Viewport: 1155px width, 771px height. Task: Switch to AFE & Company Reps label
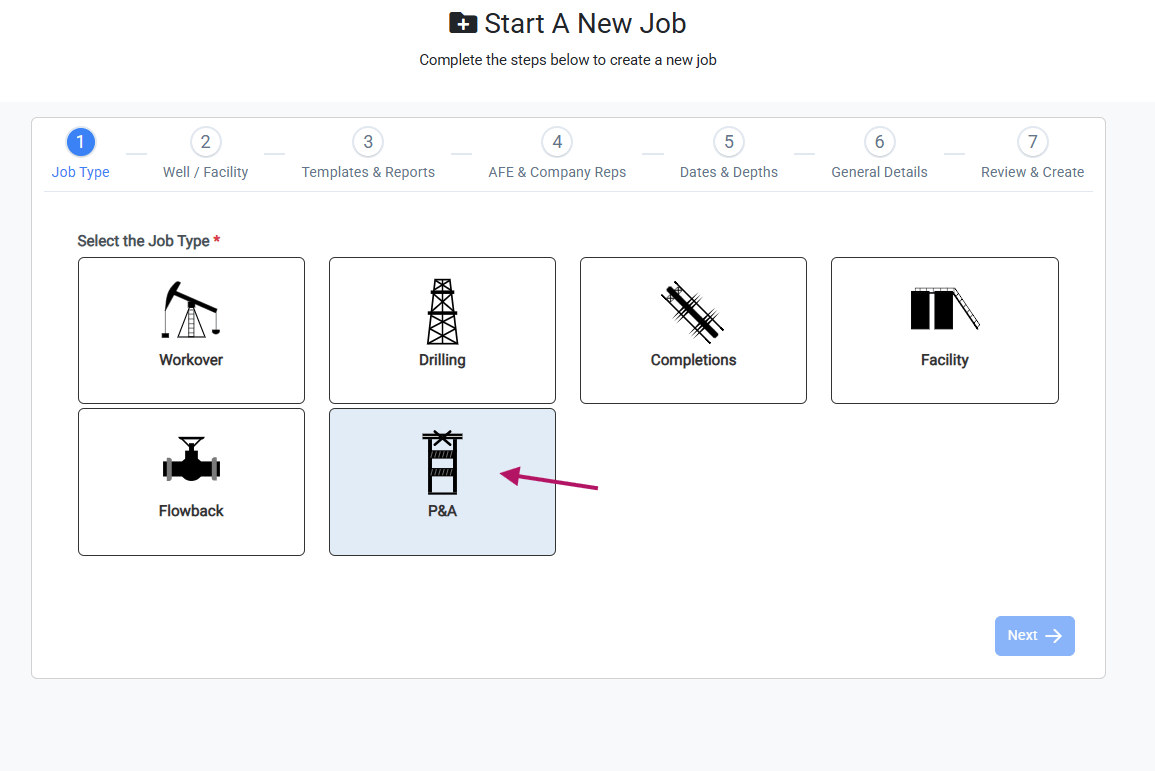click(557, 172)
